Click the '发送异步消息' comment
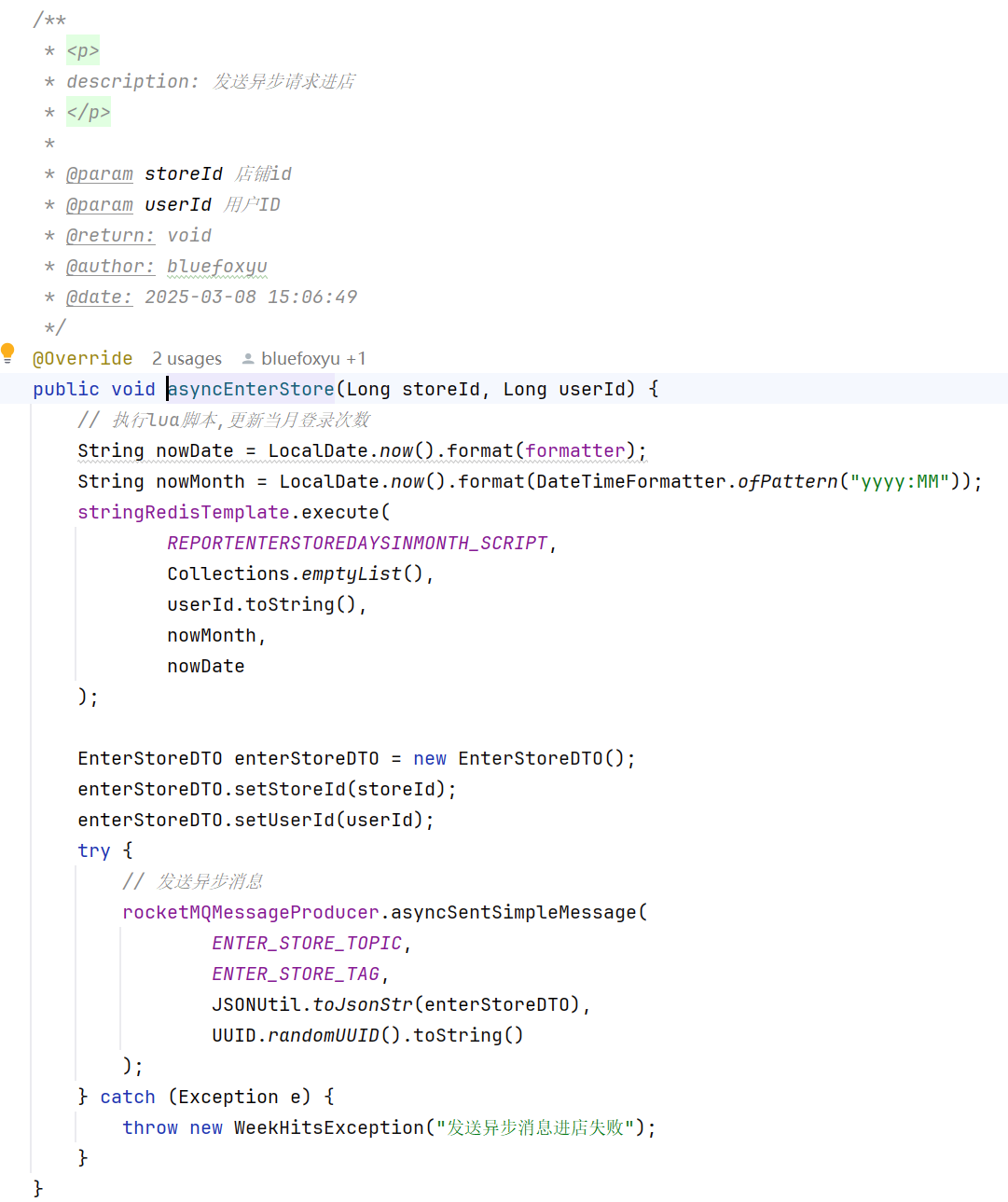Screen dimensions: 1008x1202 point(193,882)
